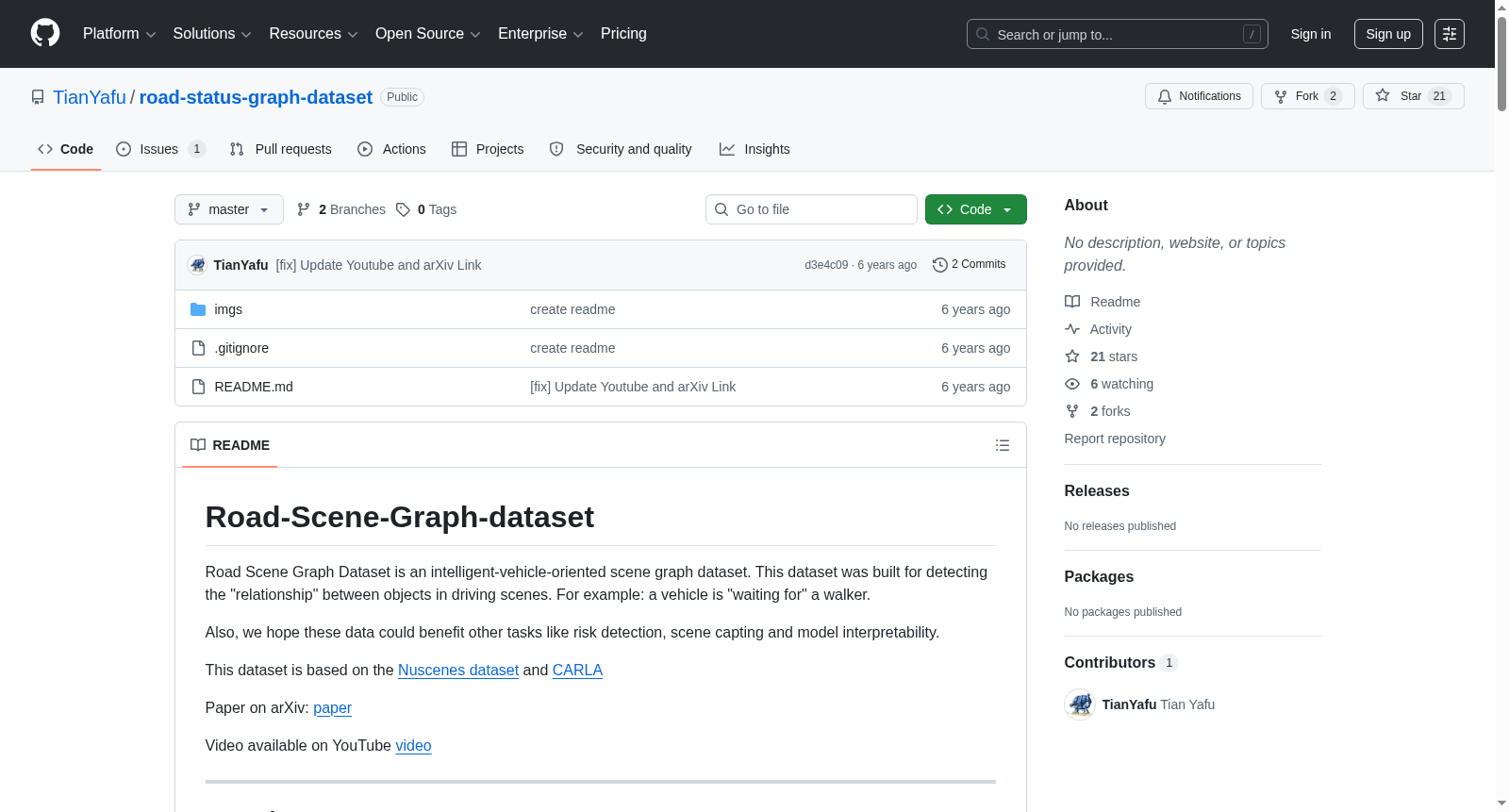The width and height of the screenshot is (1509, 812).
Task: Expand the Platform menu
Action: click(120, 34)
